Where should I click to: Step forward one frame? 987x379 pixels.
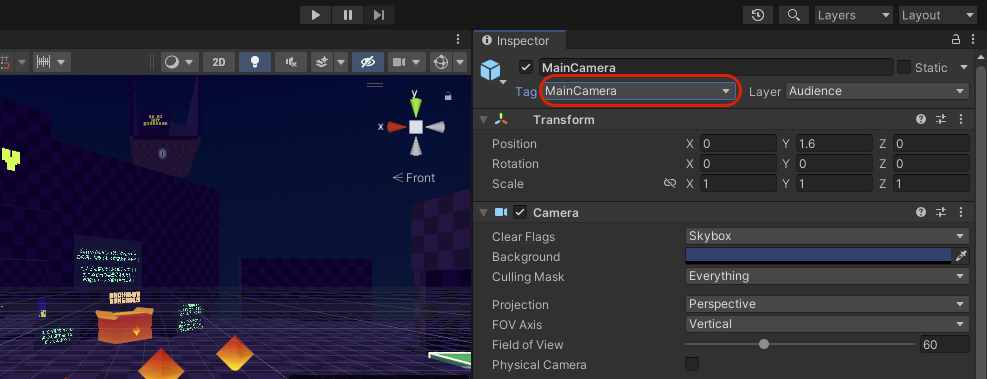pyautogui.click(x=378, y=15)
